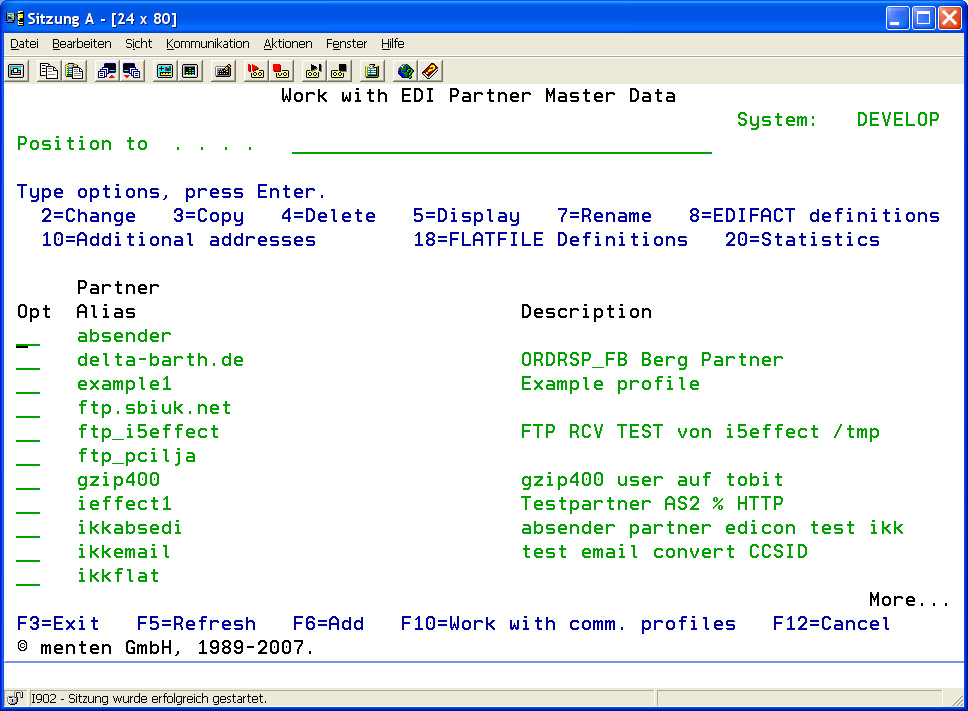
Task: Click the Position to input field
Action: 501,144
